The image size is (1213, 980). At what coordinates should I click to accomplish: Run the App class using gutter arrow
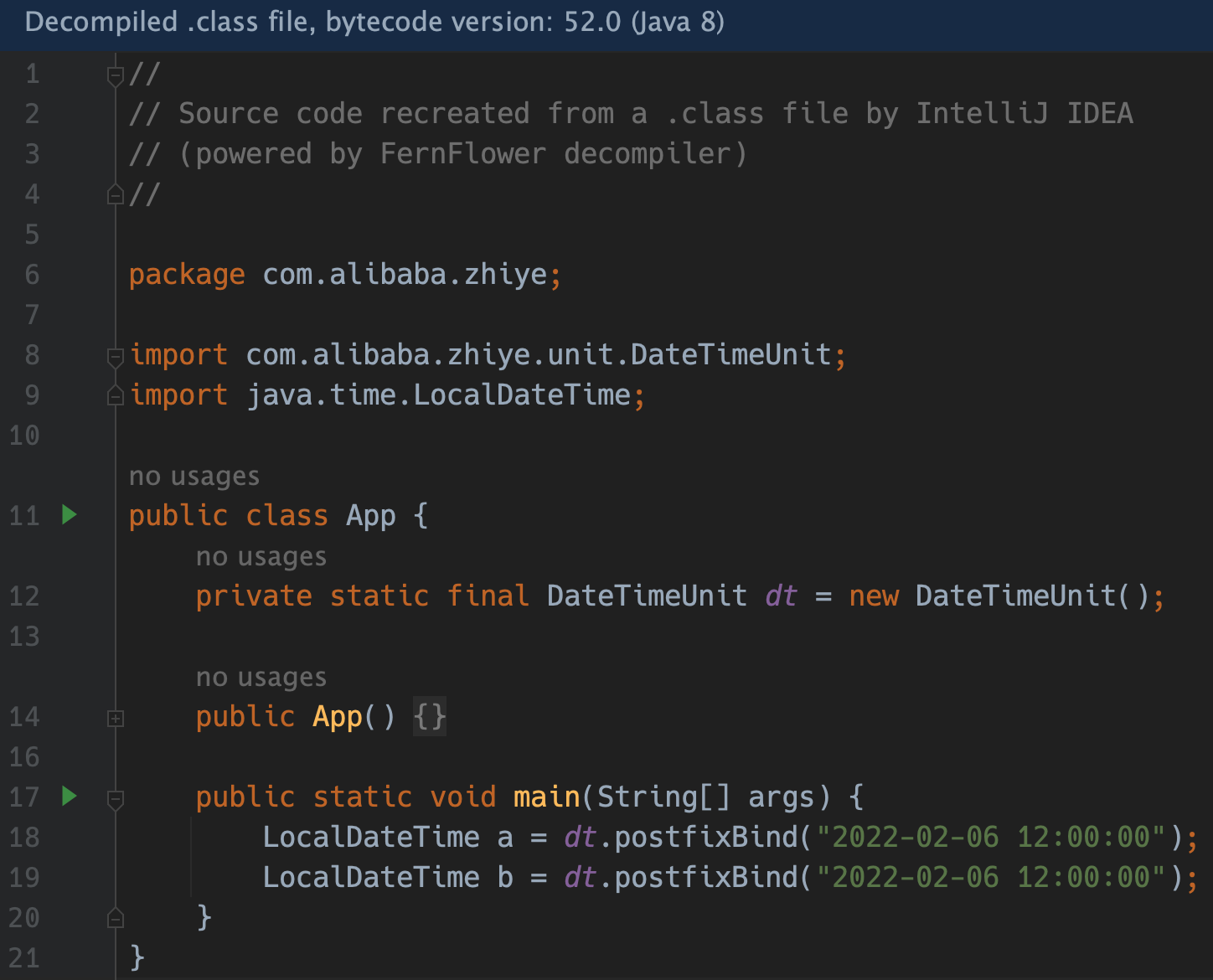(x=70, y=514)
